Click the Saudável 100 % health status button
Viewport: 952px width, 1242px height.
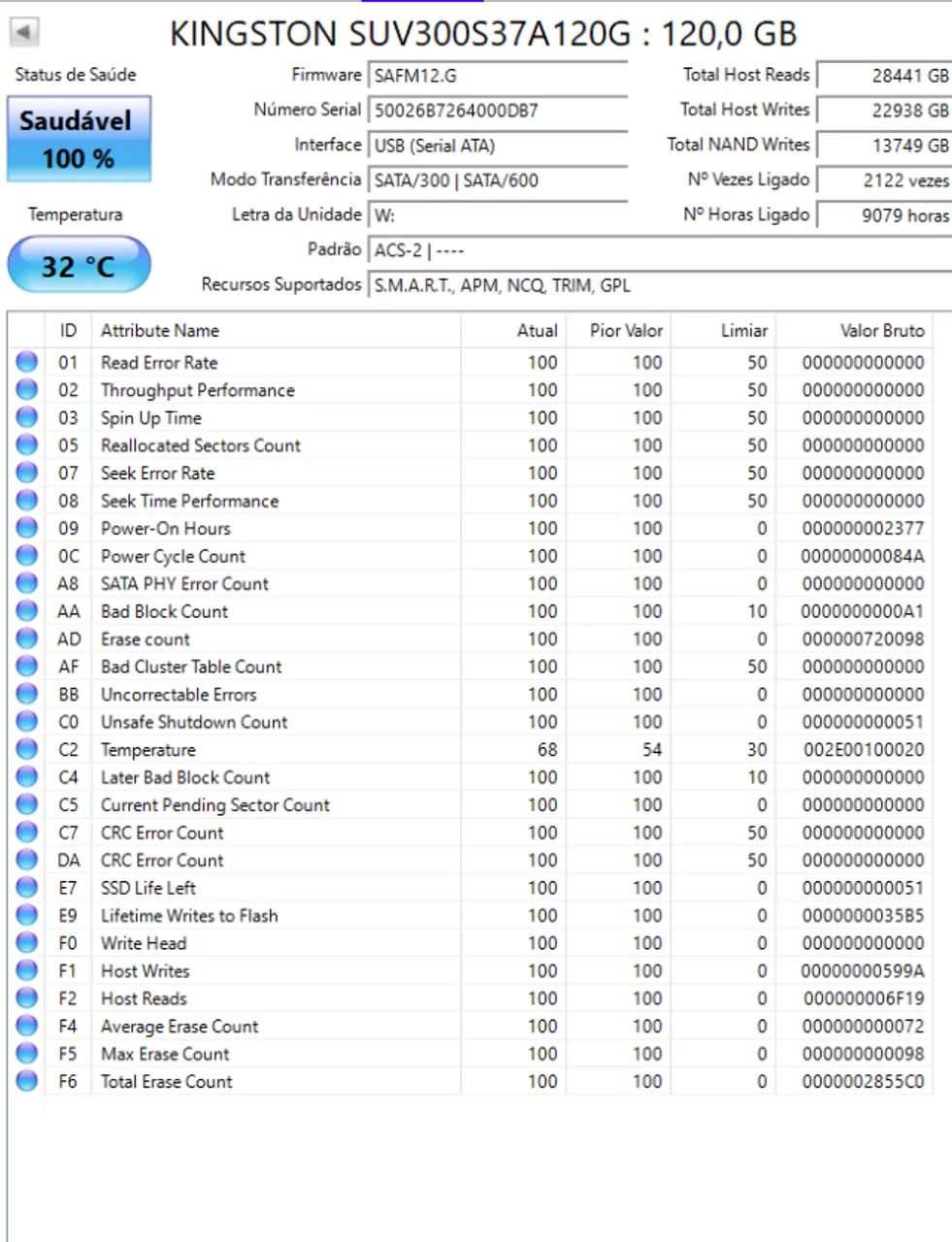[x=79, y=138]
